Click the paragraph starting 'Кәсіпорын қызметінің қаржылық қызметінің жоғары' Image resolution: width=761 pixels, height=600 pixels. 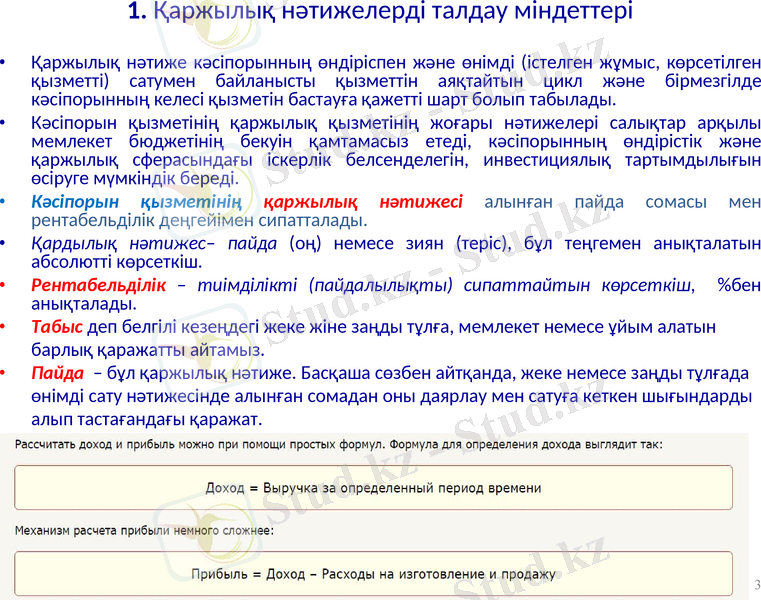tap(396, 151)
